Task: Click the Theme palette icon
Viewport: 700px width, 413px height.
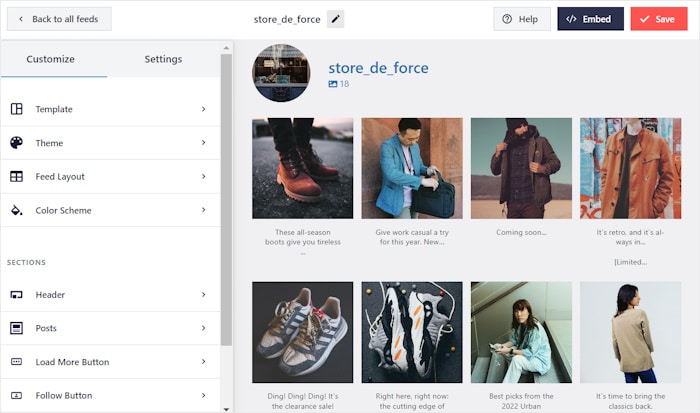Action: click(x=16, y=143)
